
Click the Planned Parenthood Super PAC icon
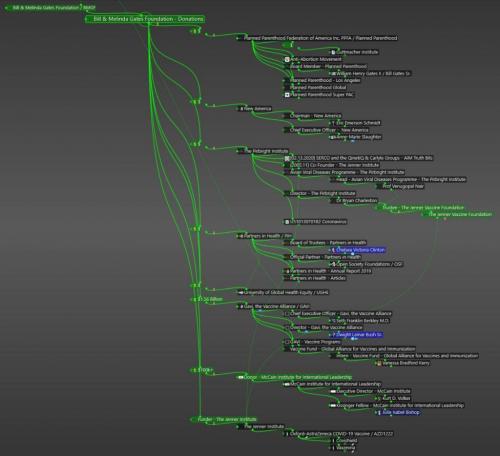[287, 95]
